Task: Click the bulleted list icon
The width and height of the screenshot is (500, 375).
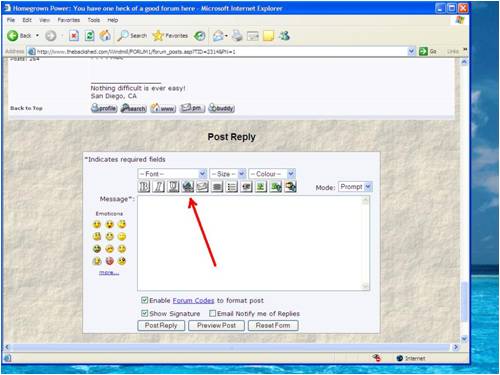Action: point(231,186)
